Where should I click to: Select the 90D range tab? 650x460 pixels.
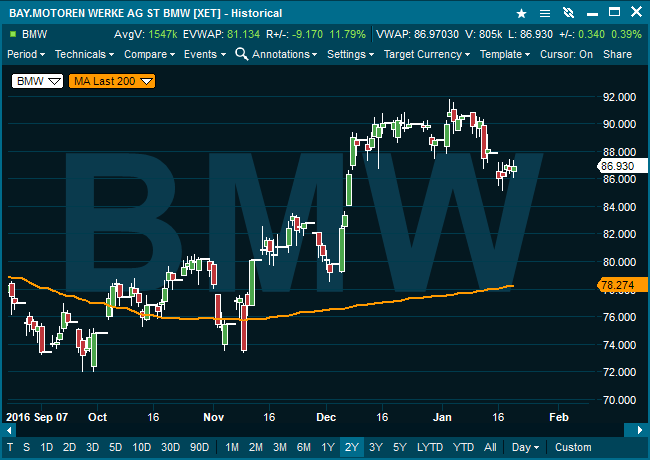[199, 447]
